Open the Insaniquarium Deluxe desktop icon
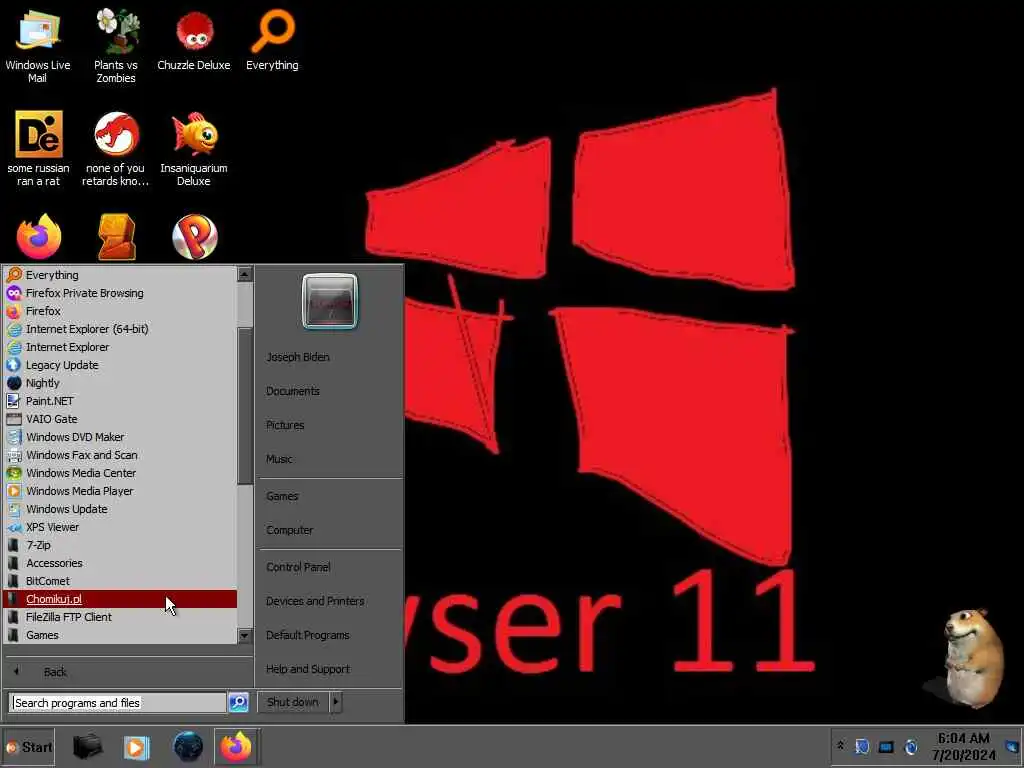This screenshot has width=1024, height=768. click(x=194, y=148)
